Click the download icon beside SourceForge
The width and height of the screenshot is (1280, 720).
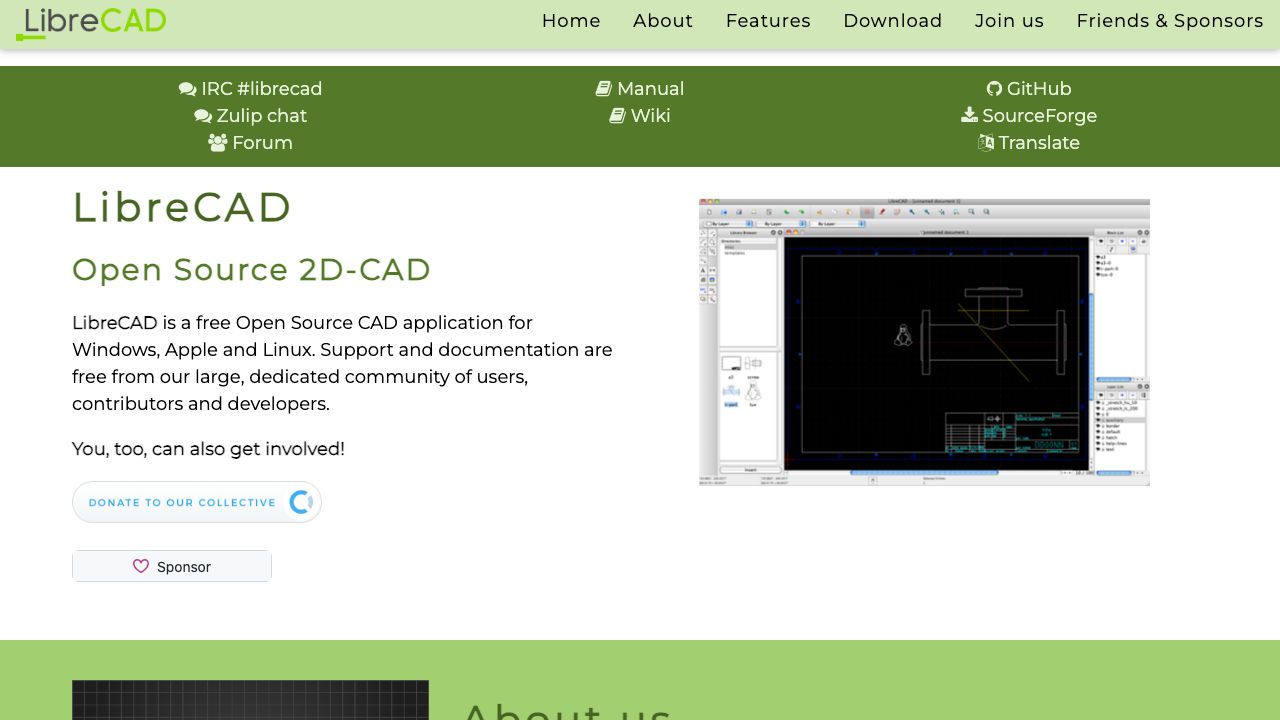pyautogui.click(x=969, y=116)
